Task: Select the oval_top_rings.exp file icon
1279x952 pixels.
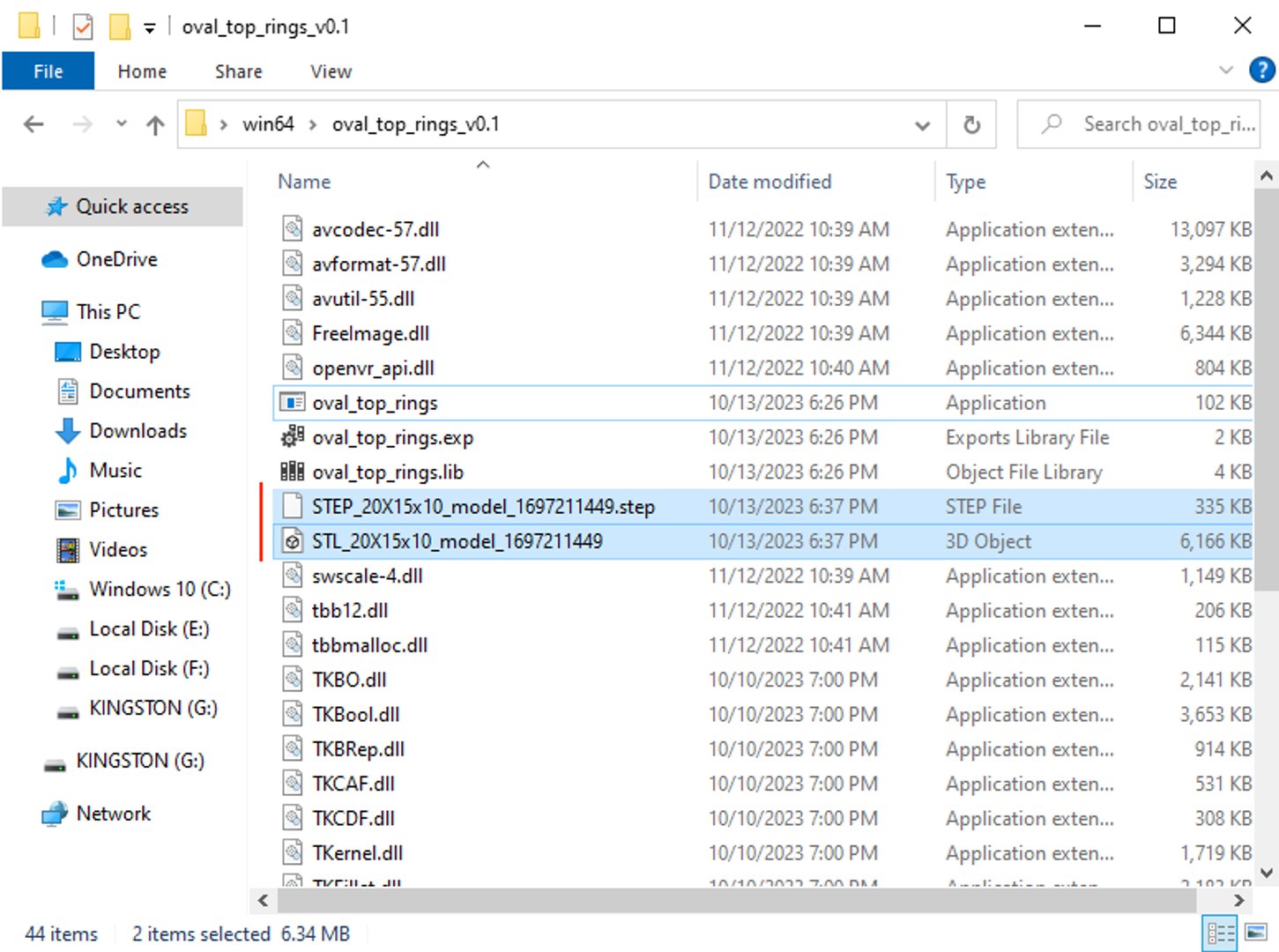Action: coord(292,437)
